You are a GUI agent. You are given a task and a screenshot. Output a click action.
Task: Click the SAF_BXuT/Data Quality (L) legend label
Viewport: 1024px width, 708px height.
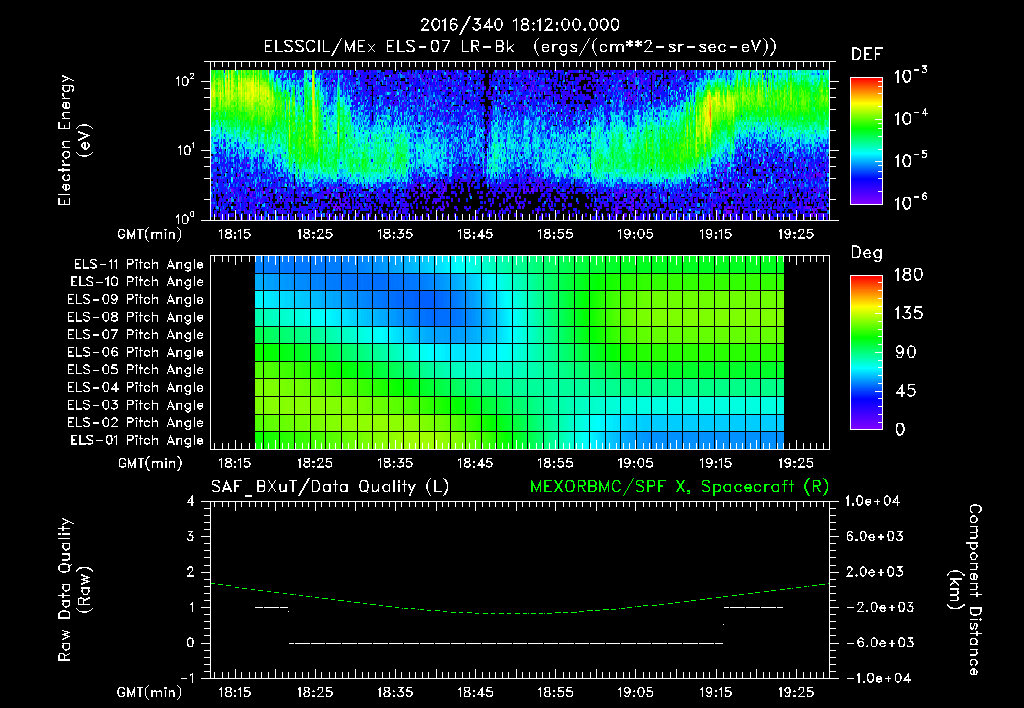(x=330, y=487)
